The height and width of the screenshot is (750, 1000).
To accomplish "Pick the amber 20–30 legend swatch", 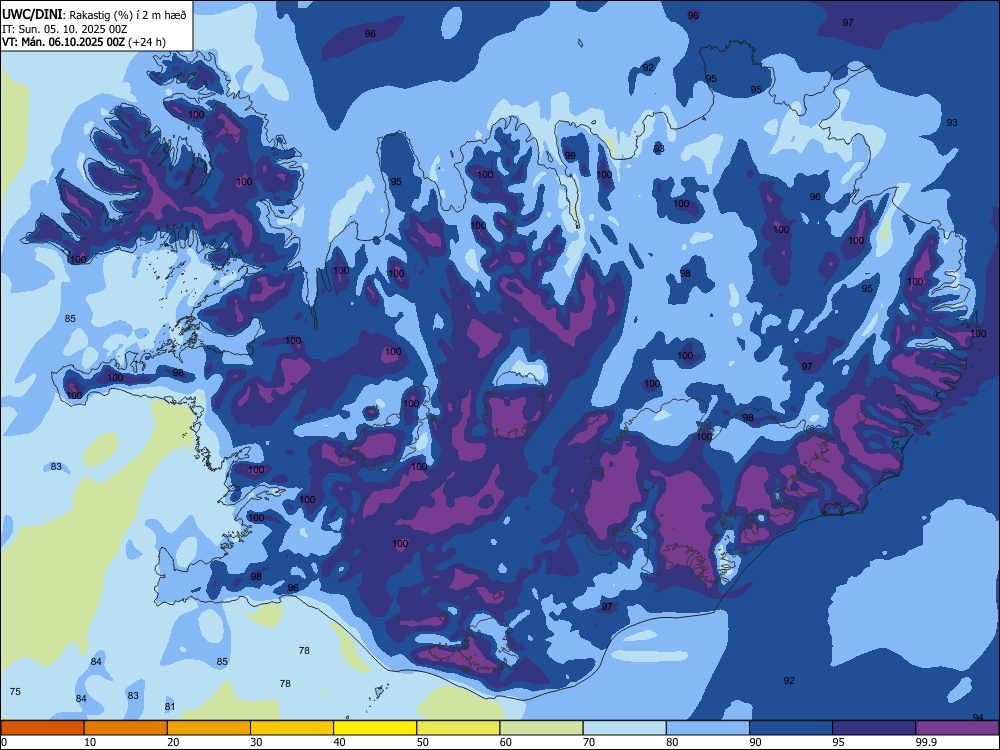I will [209, 728].
